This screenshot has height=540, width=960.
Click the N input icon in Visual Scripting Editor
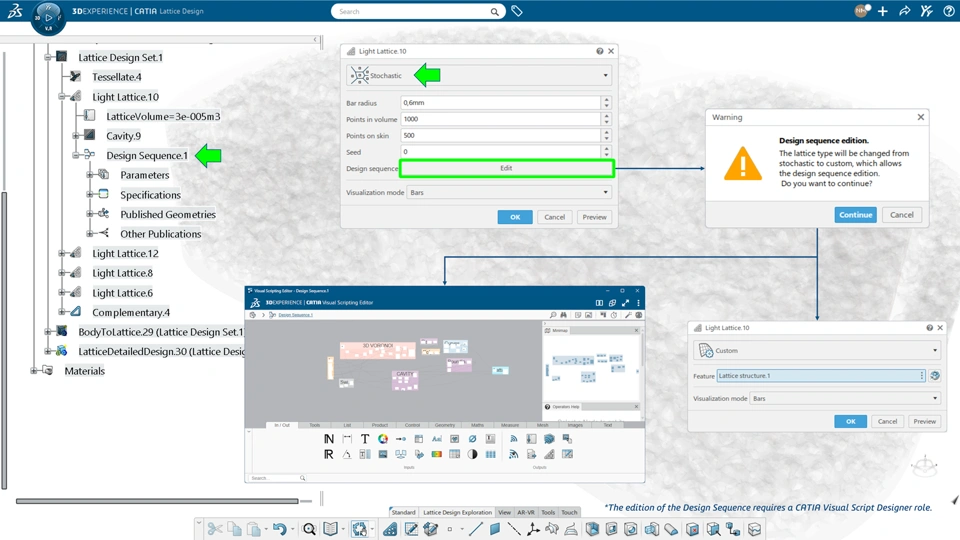click(329, 438)
